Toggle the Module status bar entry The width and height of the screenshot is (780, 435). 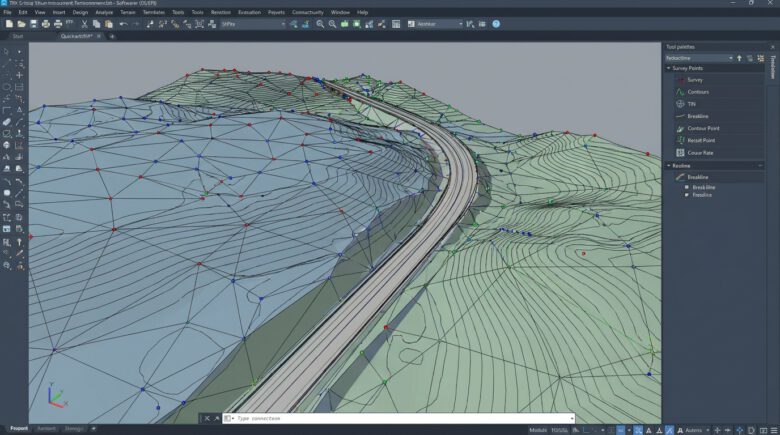pos(537,430)
